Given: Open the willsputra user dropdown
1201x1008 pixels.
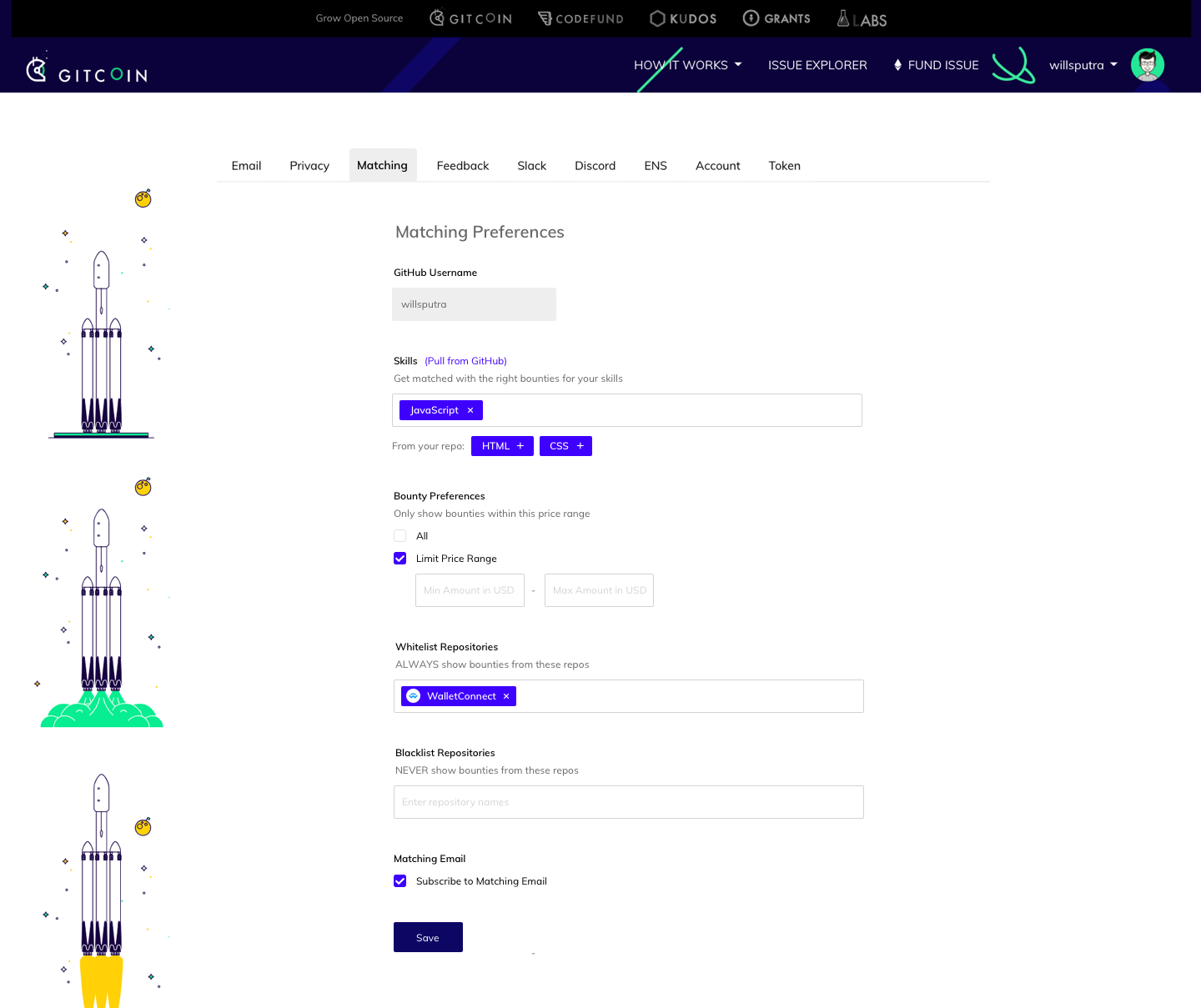Looking at the screenshot, I should 1083,65.
